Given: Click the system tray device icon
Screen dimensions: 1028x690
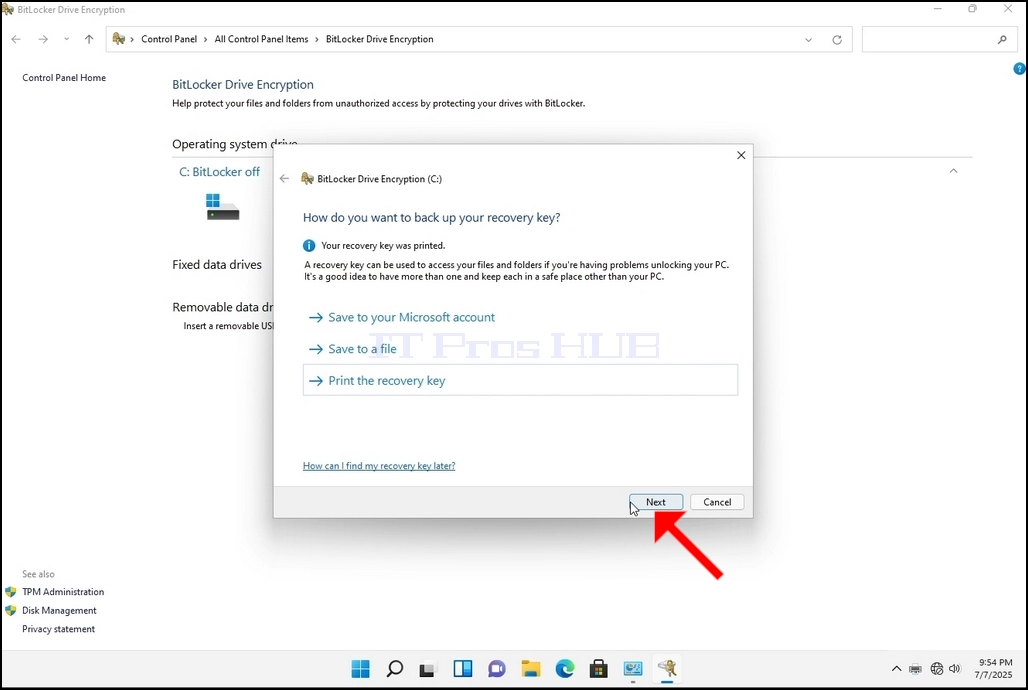Looking at the screenshot, I should pyautogui.click(x=916, y=669).
